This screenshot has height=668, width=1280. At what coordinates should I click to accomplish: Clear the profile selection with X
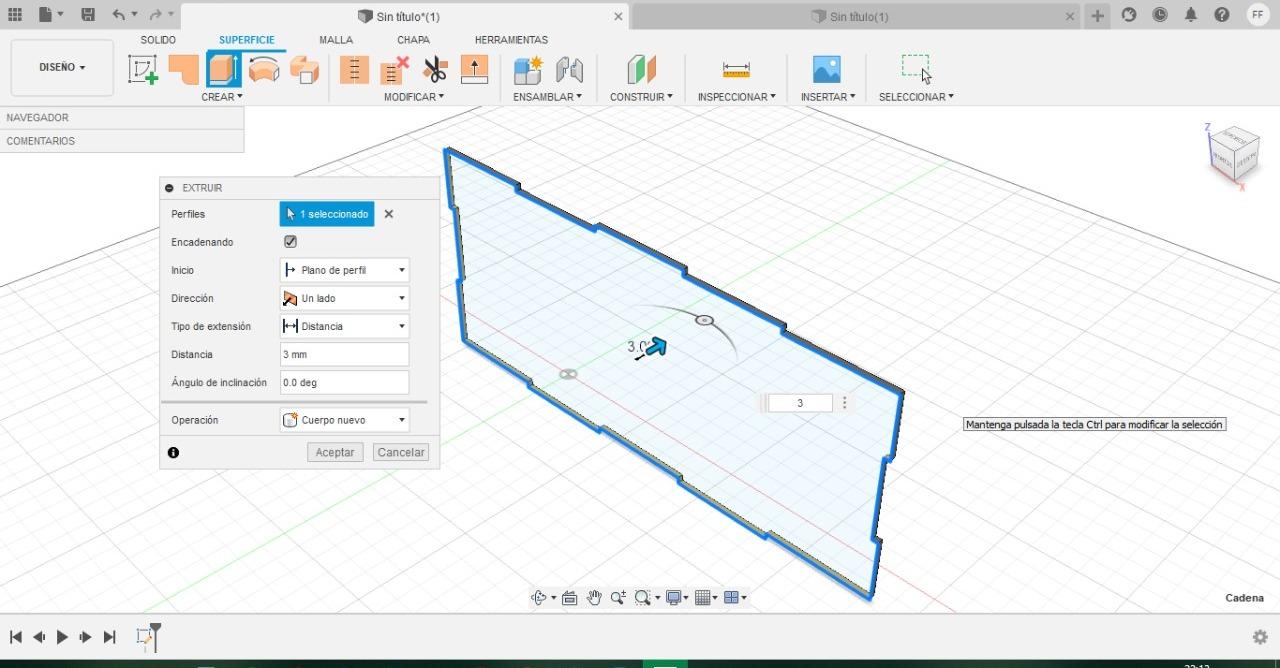click(x=389, y=214)
